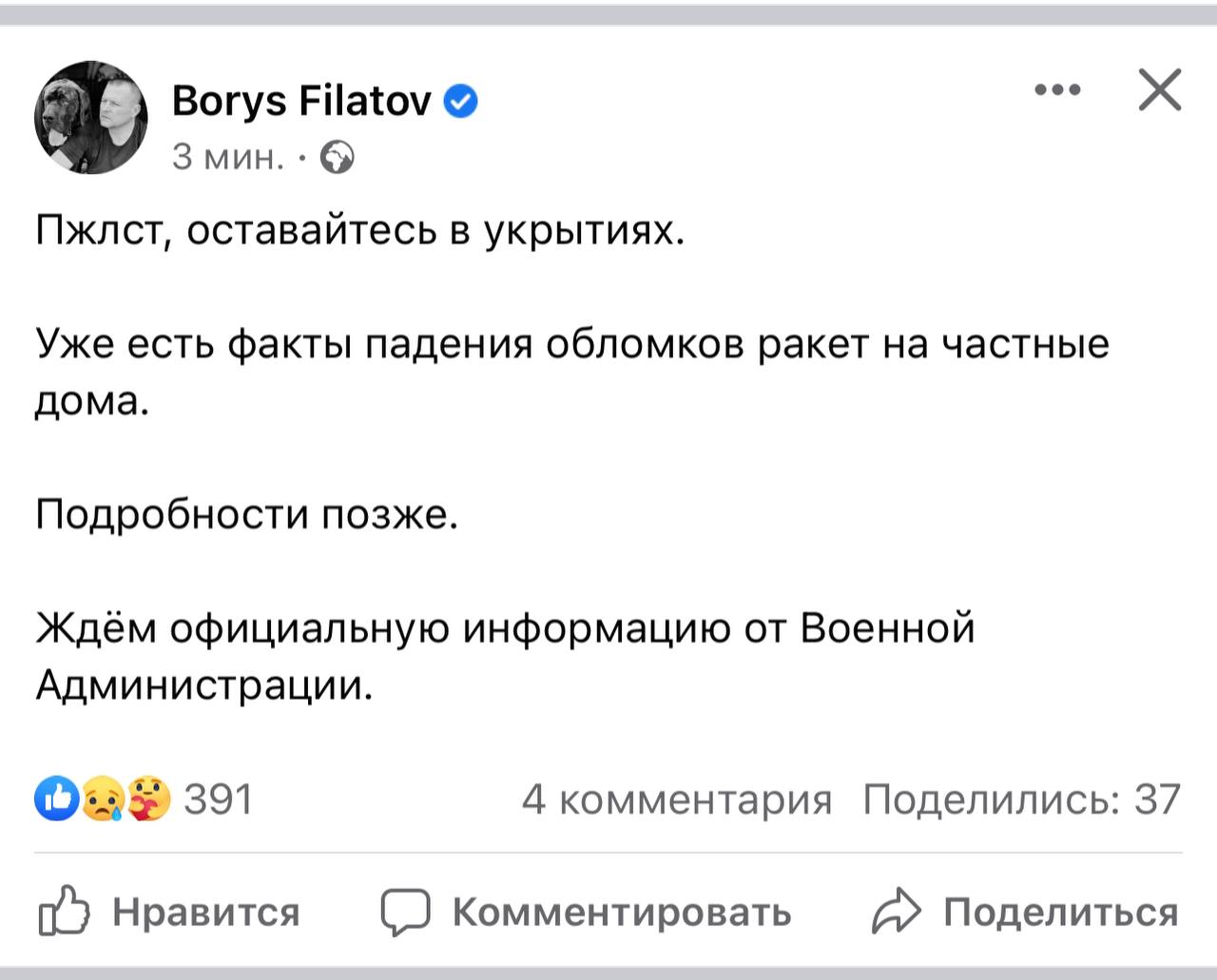Click the crying sad reaction emoji
This screenshot has width=1217, height=980.
click(102, 798)
